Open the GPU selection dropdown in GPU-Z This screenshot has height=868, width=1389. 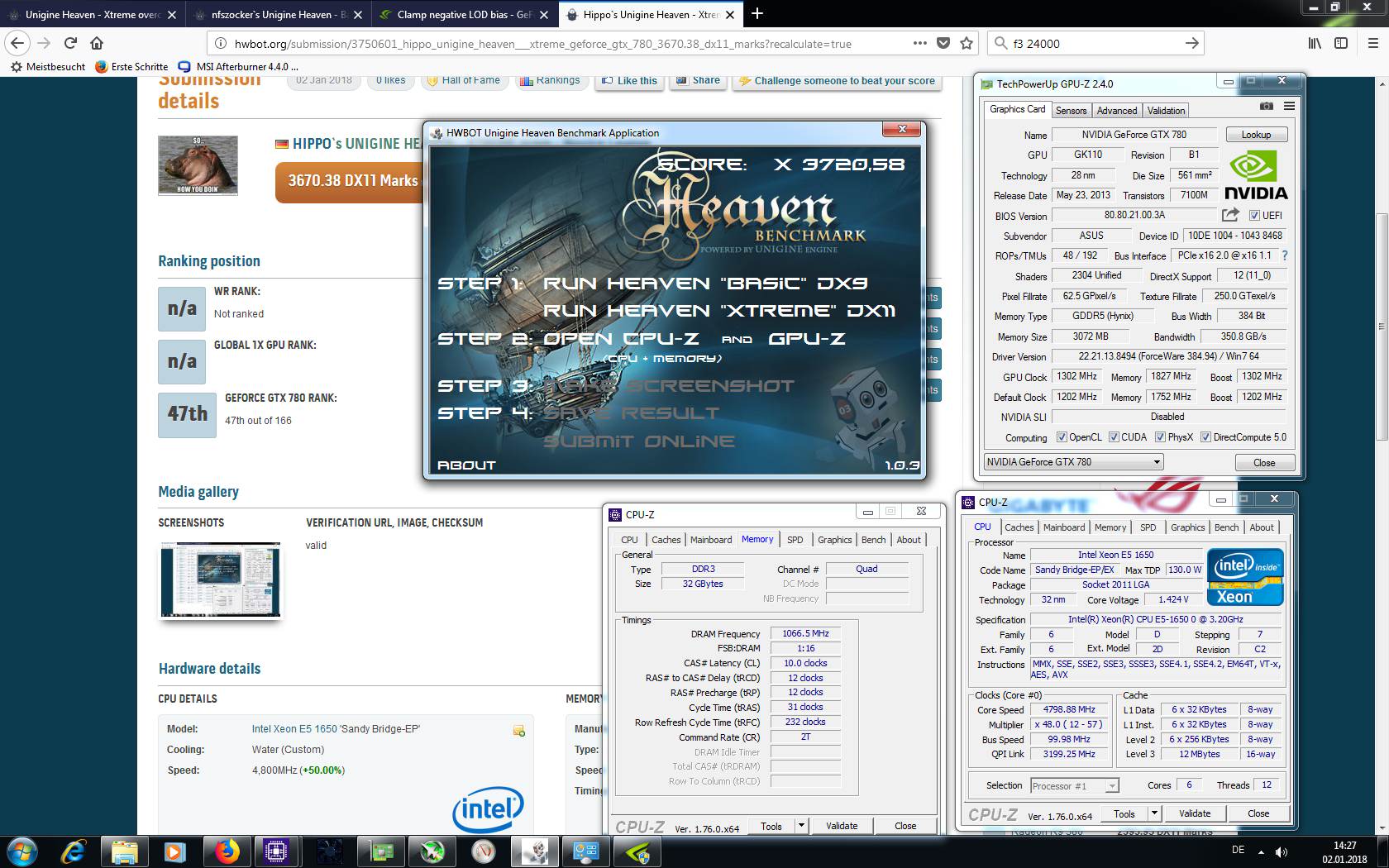(x=1074, y=462)
